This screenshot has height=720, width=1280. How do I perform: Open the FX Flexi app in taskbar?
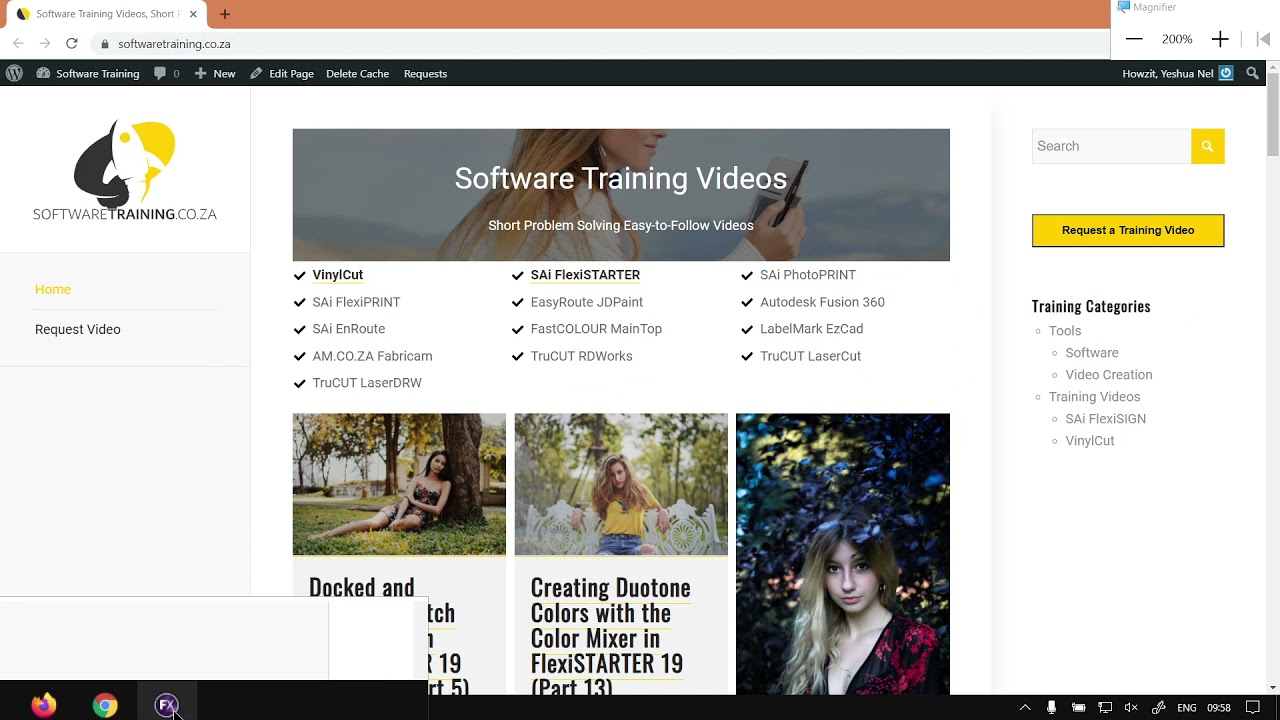click(x=166, y=705)
